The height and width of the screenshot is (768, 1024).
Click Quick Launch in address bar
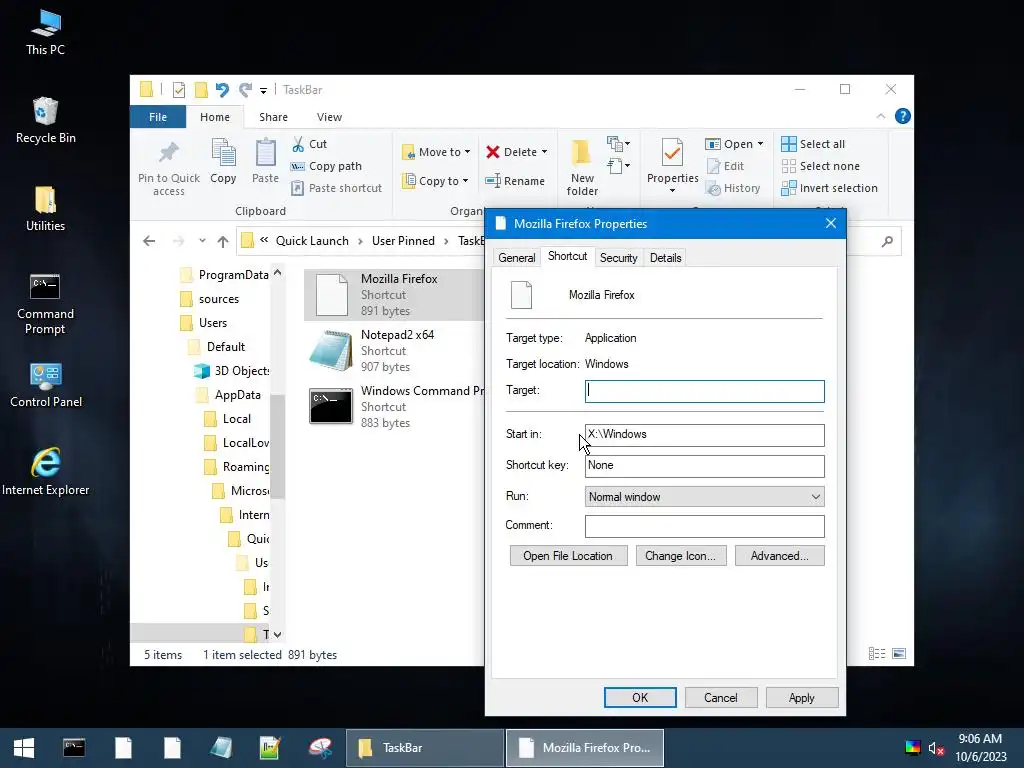[312, 241]
